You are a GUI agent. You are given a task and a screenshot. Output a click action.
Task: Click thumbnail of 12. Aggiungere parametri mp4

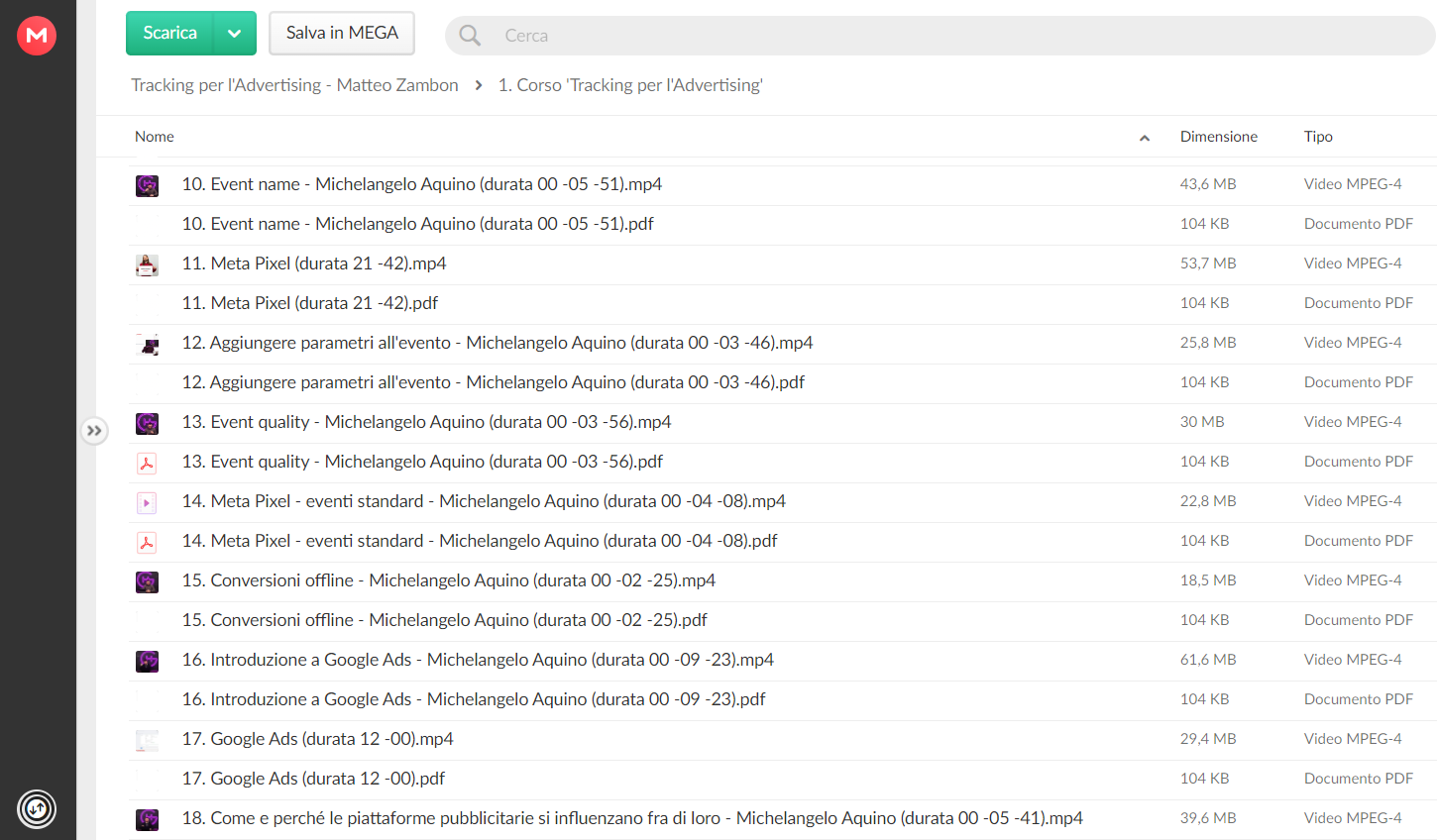[147, 344]
